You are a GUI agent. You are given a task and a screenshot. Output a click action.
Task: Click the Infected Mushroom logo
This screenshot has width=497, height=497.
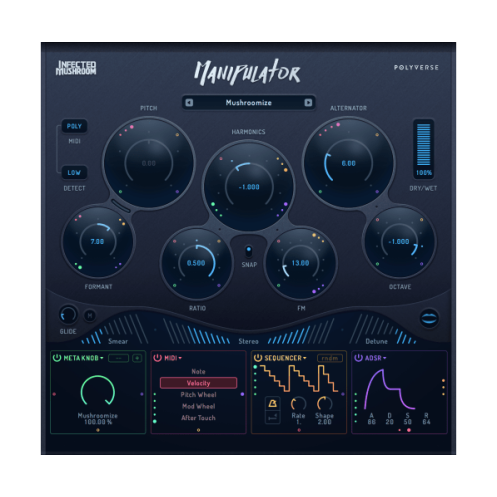(76, 68)
